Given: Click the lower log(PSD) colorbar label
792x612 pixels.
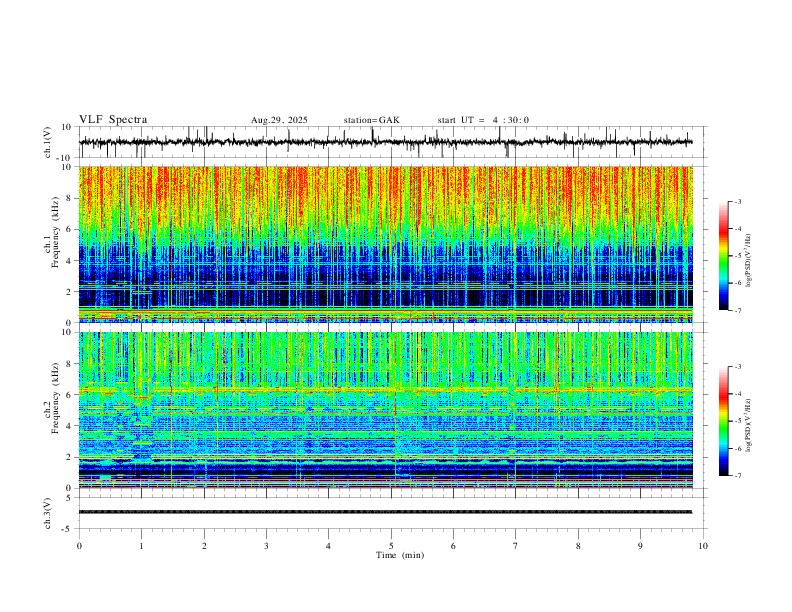Looking at the screenshot, I should (x=748, y=425).
